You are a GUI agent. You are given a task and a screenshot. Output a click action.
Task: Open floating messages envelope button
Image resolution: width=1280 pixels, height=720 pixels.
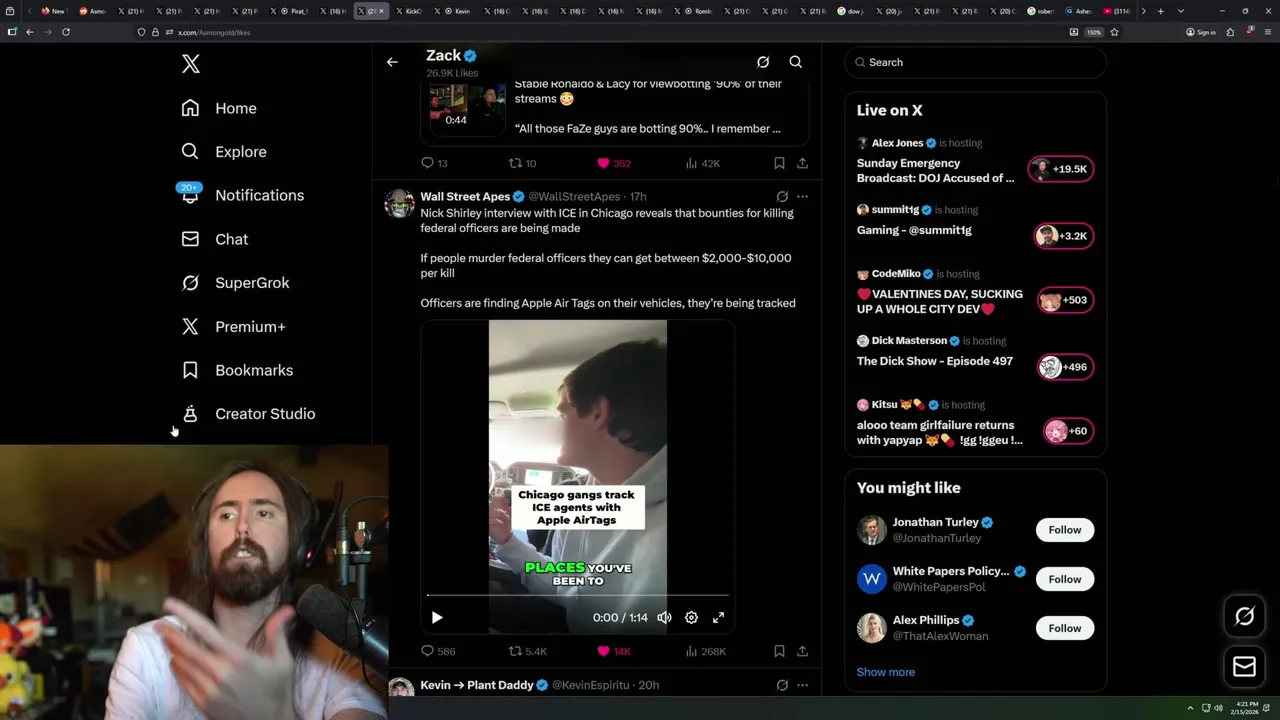point(1245,667)
